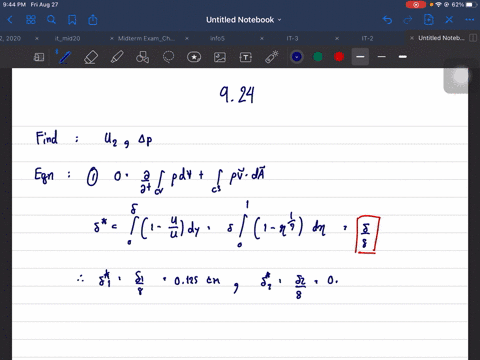Switch to the Untitled Noteb... tab
The height and width of the screenshot is (360, 480).
point(441,38)
